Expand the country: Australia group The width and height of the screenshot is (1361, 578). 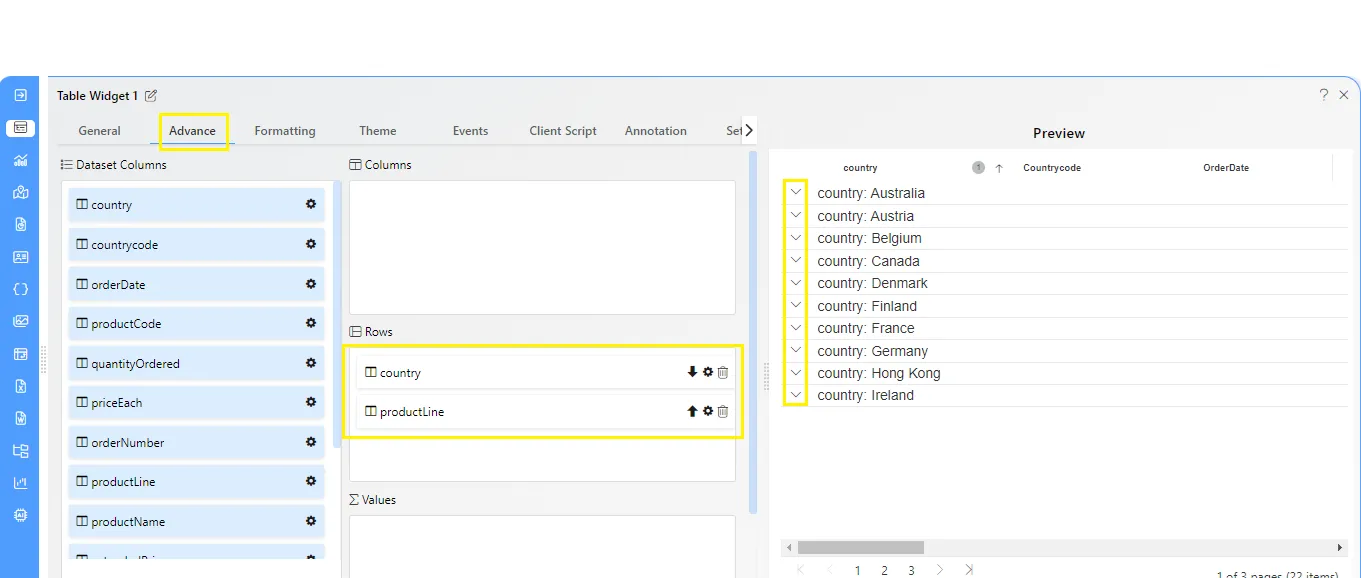coord(796,192)
